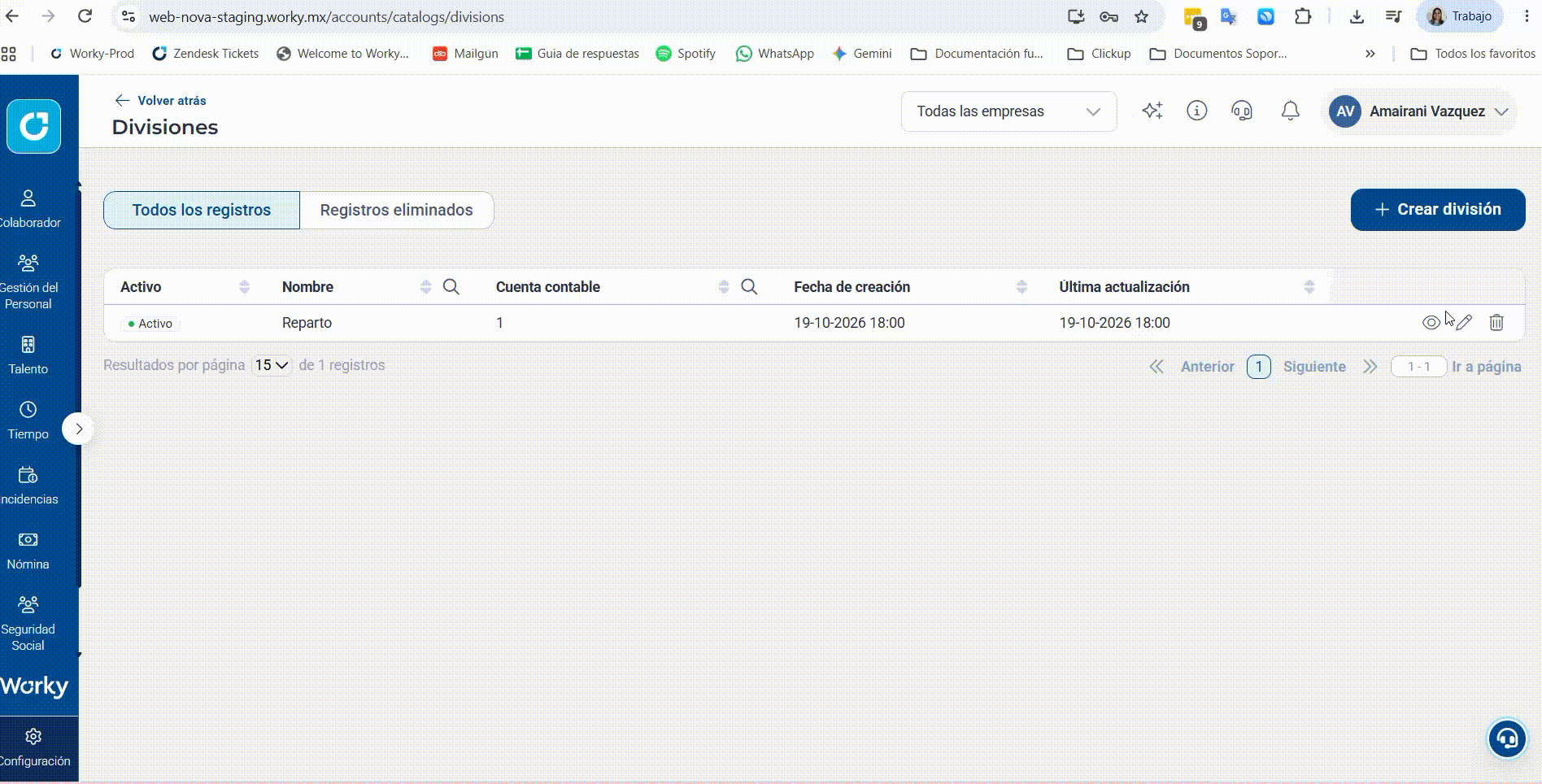Image resolution: width=1542 pixels, height=784 pixels.
Task: Search by Cuenta contable column magnifier
Action: point(749,287)
